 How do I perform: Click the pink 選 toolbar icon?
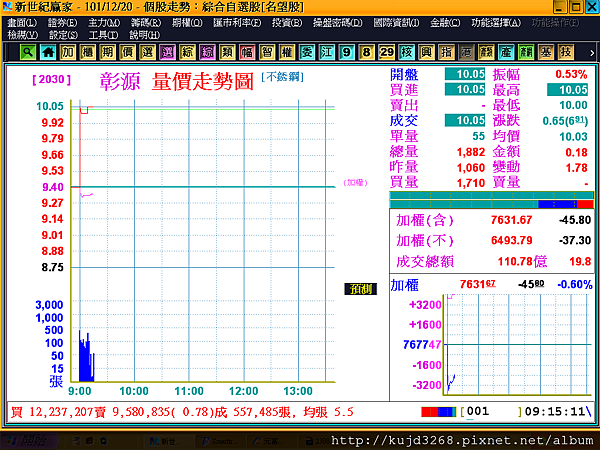[x=167, y=52]
